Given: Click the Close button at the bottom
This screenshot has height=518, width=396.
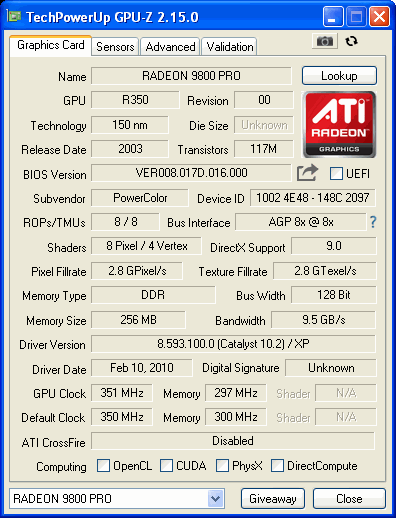Looking at the screenshot, I should (349, 499).
